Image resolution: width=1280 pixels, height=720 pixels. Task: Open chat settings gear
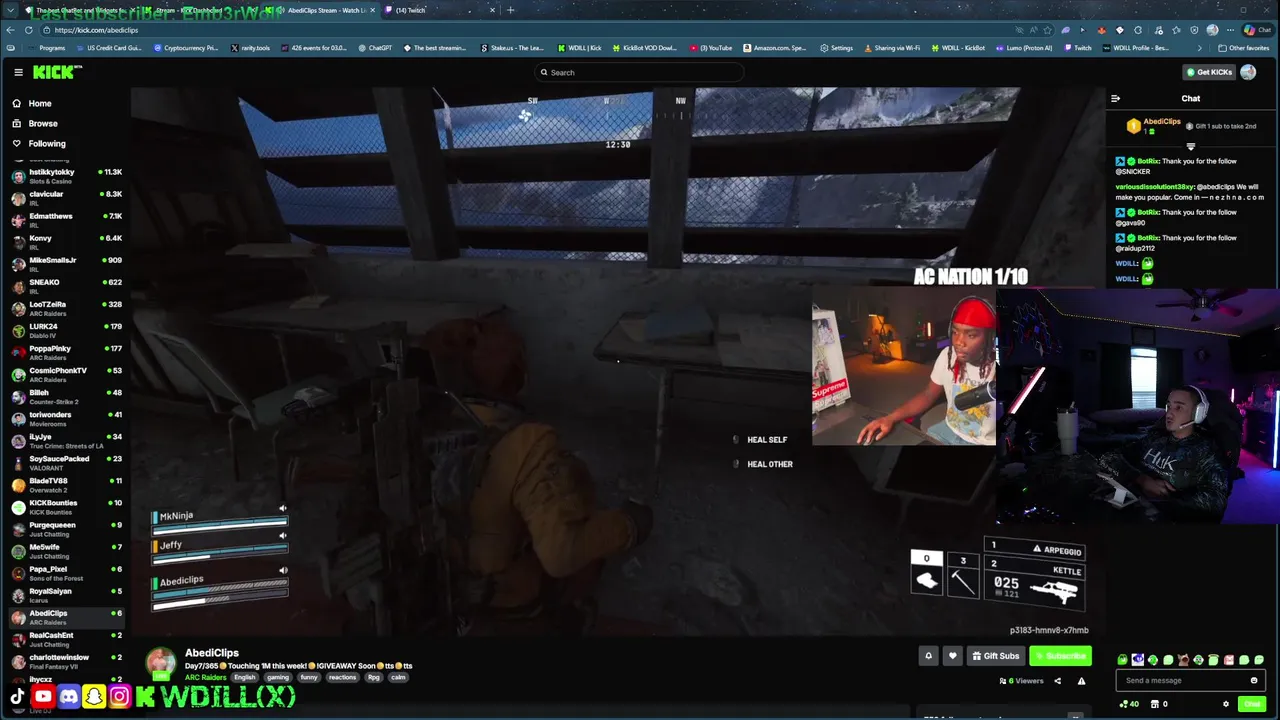[1226, 704]
